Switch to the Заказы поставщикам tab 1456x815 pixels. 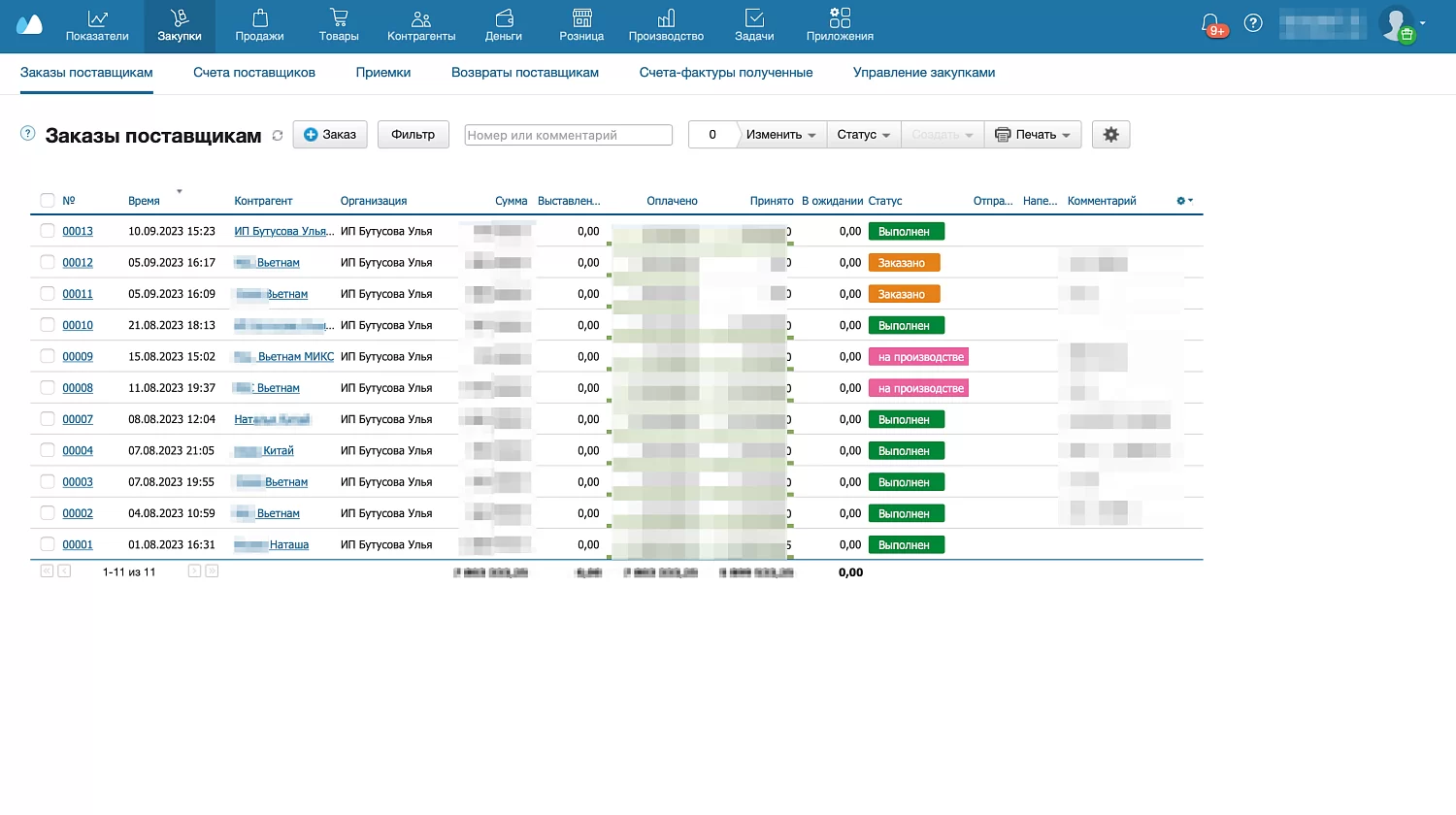[86, 73]
